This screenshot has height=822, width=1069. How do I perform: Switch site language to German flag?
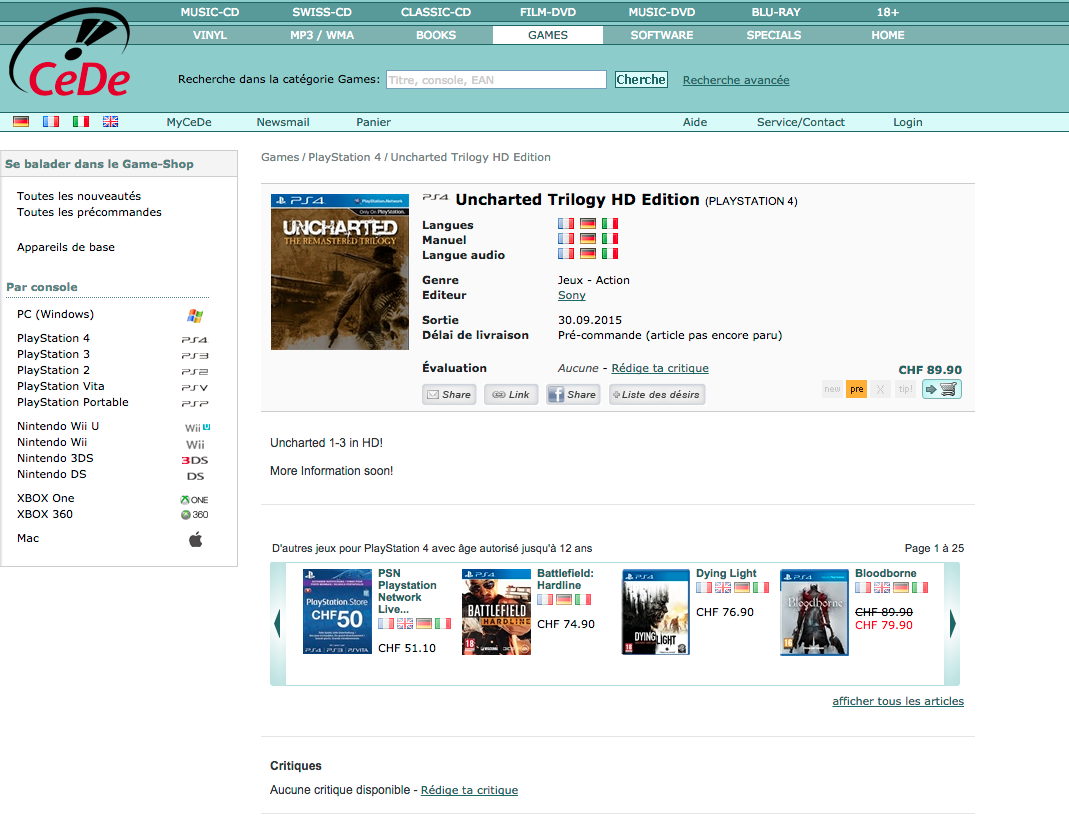pos(21,122)
